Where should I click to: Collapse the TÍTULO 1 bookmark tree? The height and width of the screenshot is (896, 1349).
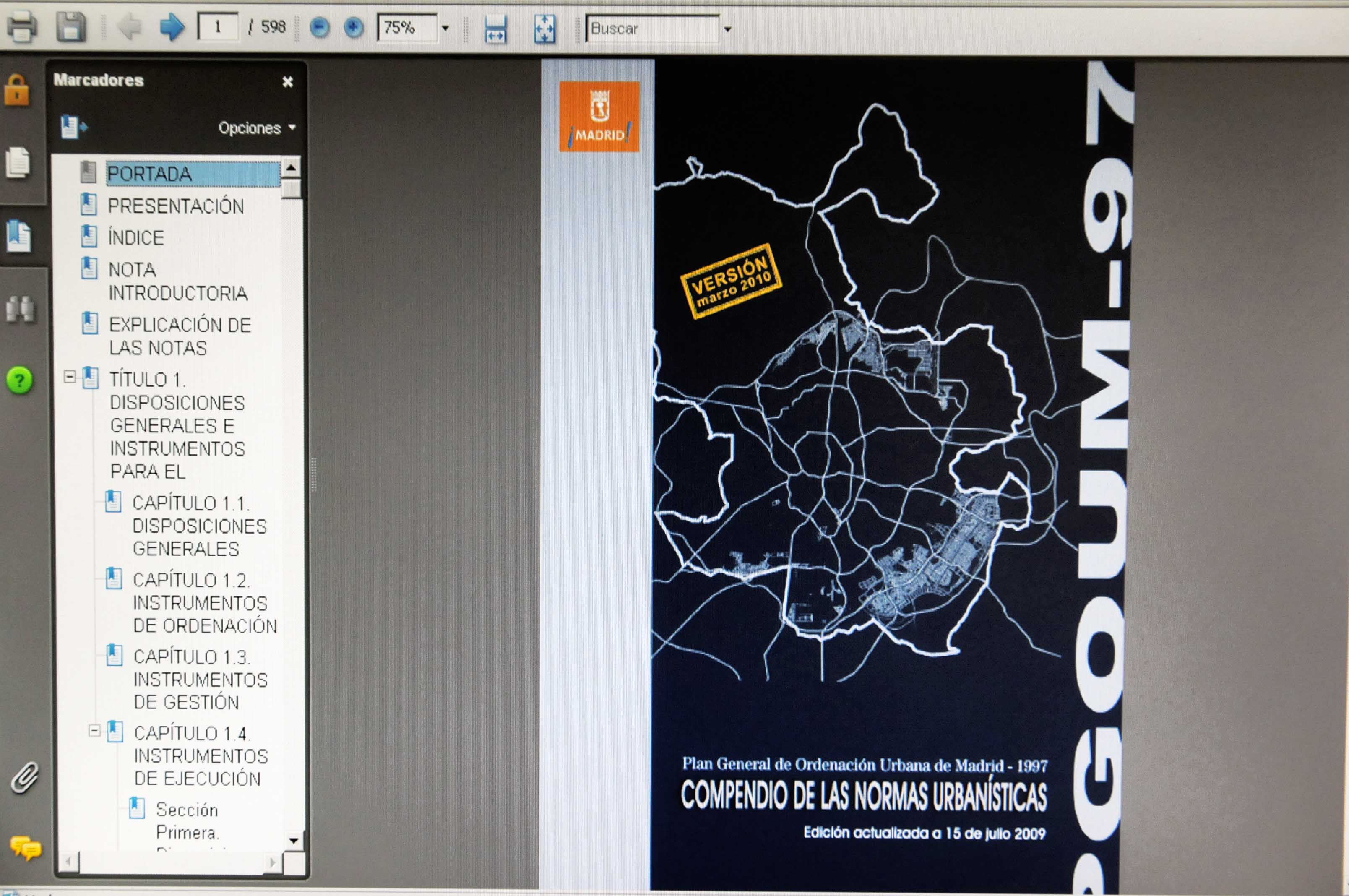point(70,377)
